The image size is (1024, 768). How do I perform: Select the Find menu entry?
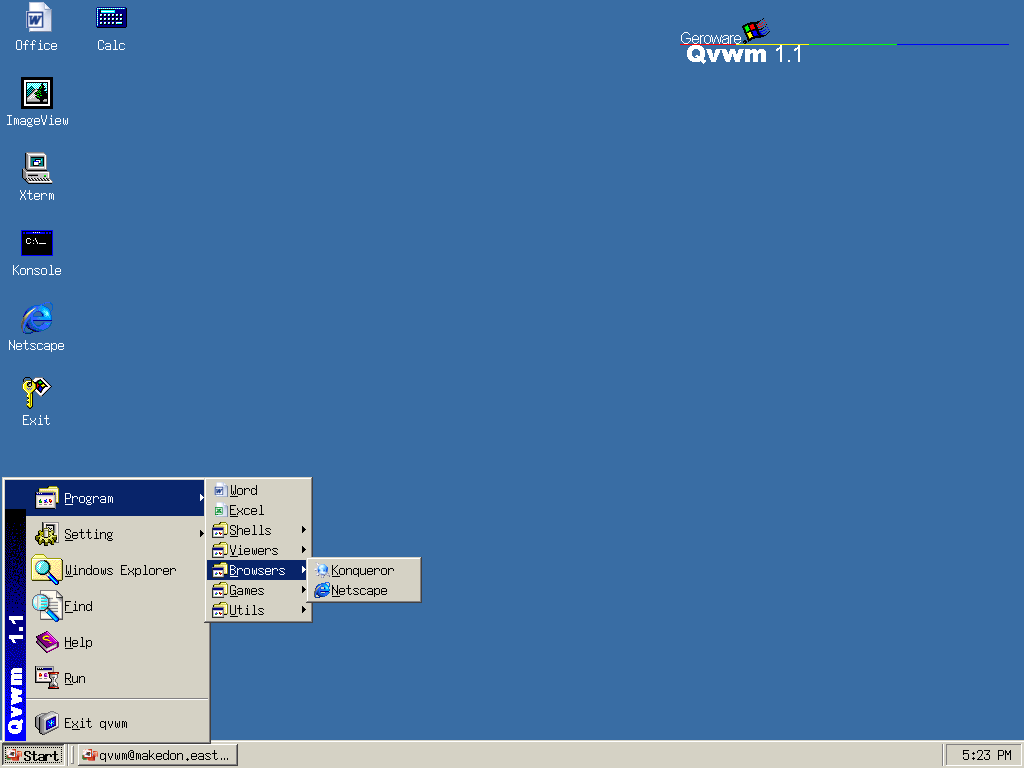coord(116,606)
